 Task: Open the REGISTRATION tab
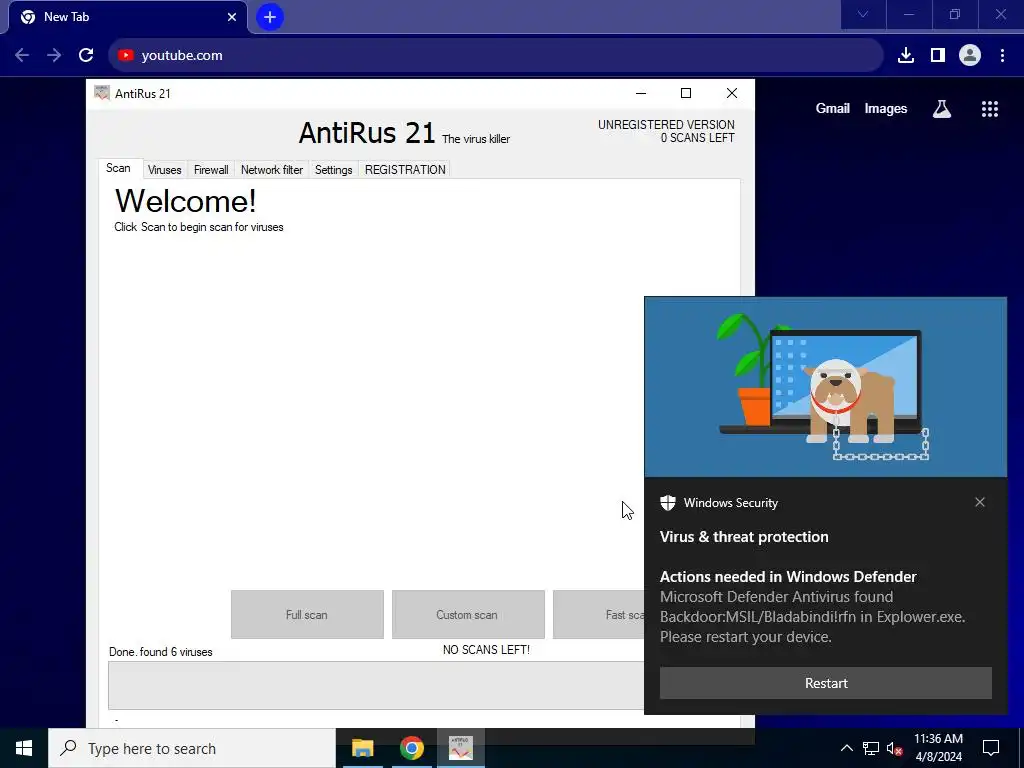point(405,170)
